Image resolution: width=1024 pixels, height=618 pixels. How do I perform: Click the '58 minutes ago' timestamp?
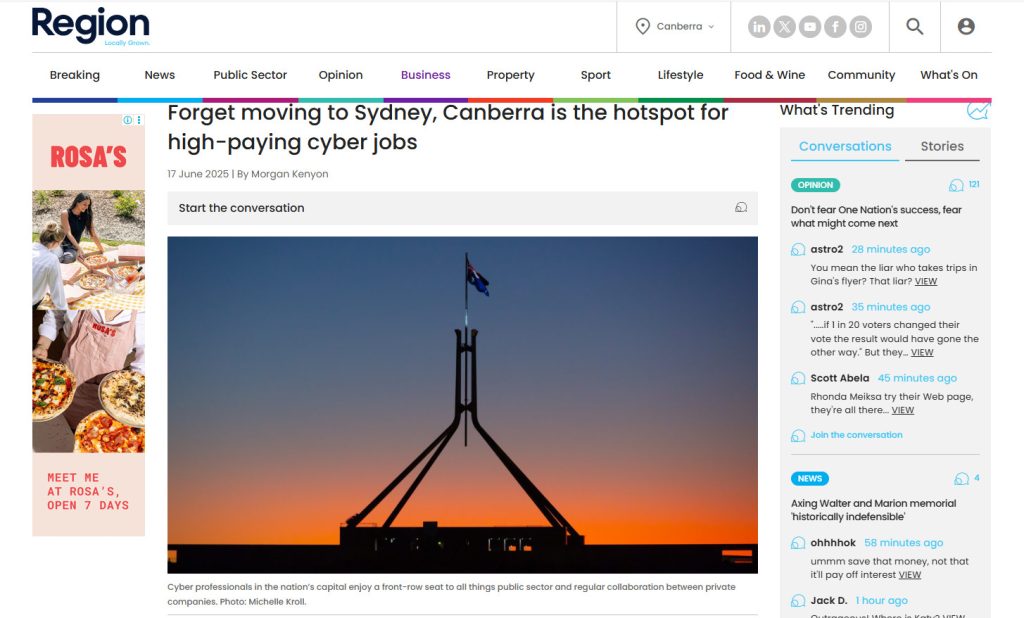point(904,543)
